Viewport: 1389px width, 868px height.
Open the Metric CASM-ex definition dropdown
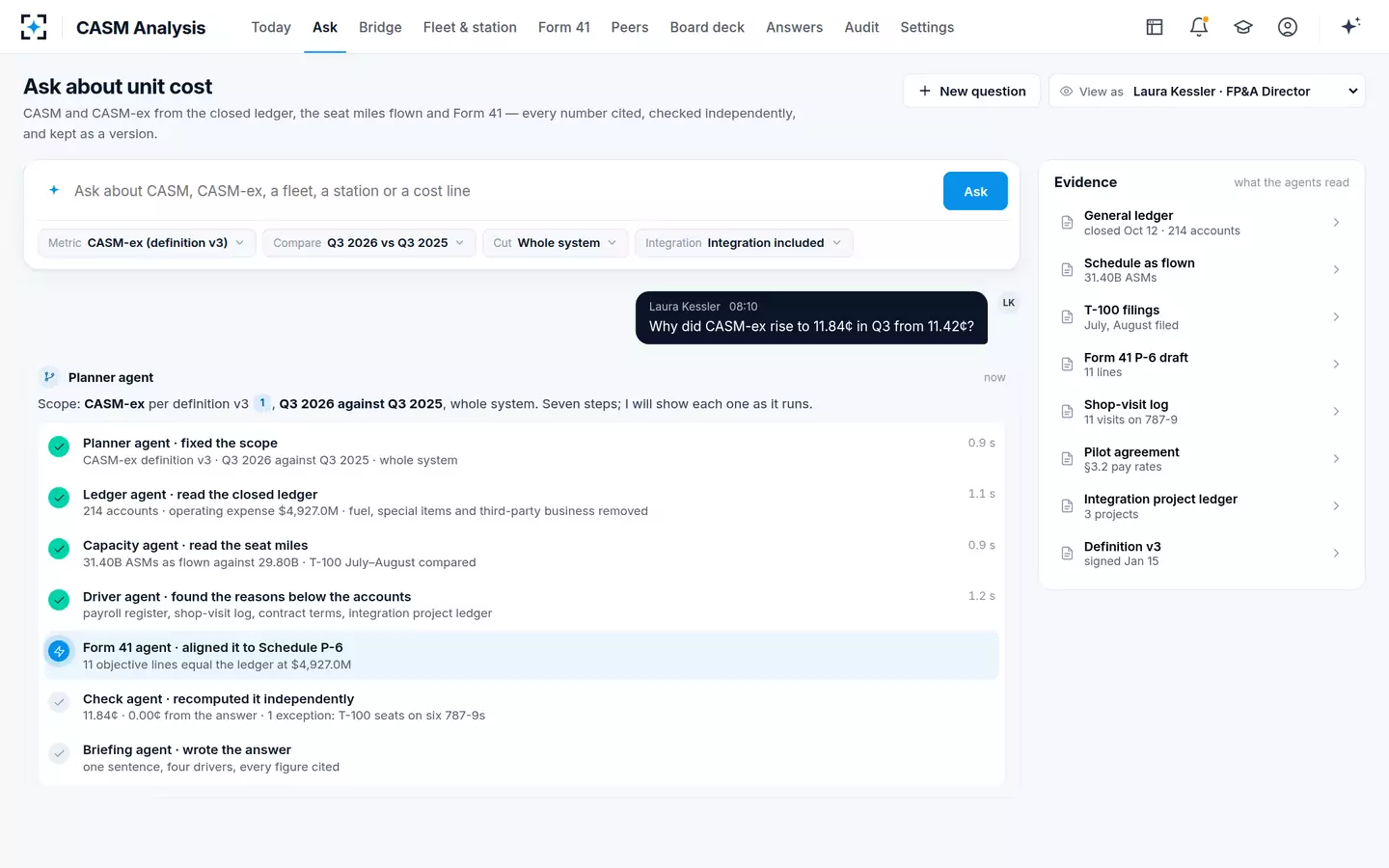coord(147,243)
